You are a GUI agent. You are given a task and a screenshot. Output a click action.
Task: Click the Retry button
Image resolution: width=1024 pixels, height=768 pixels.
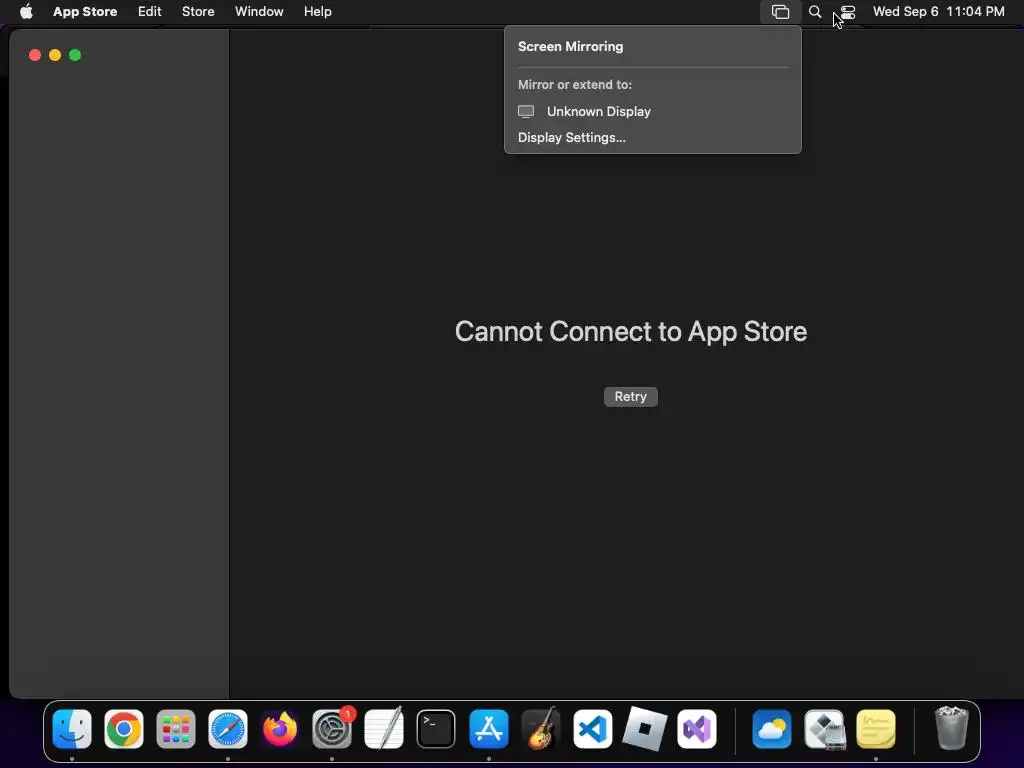tap(630, 396)
